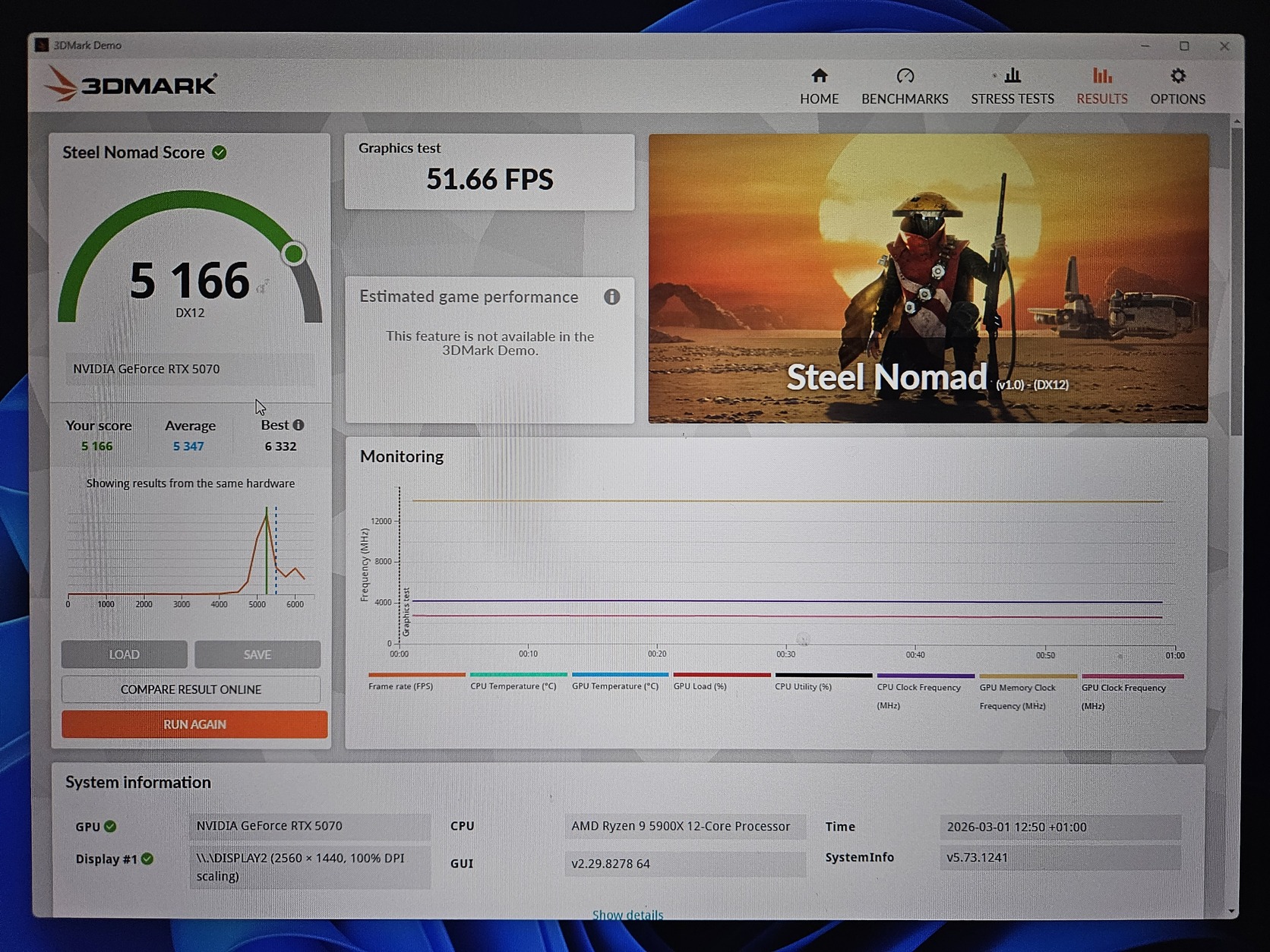1270x952 pixels.
Task: Toggle the CPU Clock Frequency legend swatch
Action: 925,675
